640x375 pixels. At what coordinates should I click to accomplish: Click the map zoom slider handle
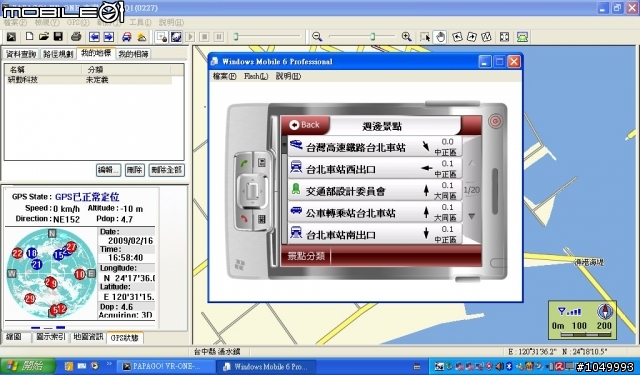click(x=373, y=37)
